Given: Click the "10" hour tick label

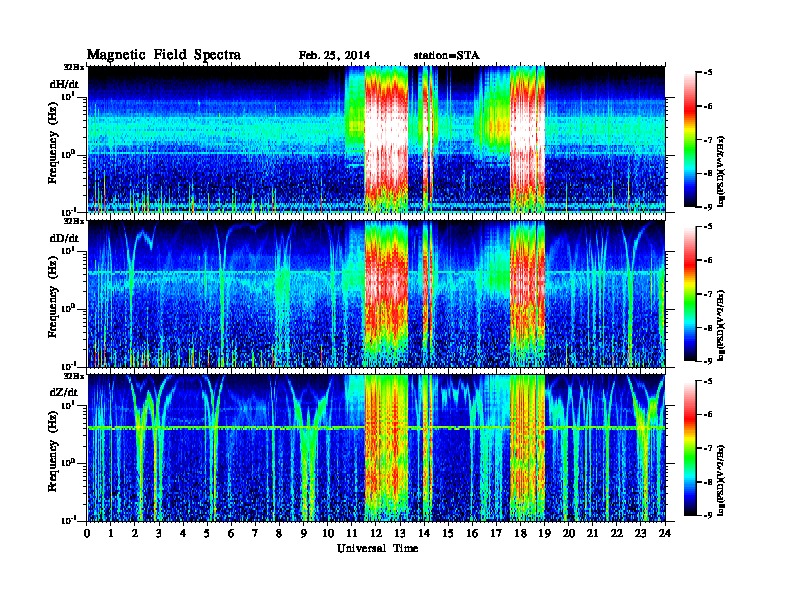Looking at the screenshot, I should click(x=328, y=533).
